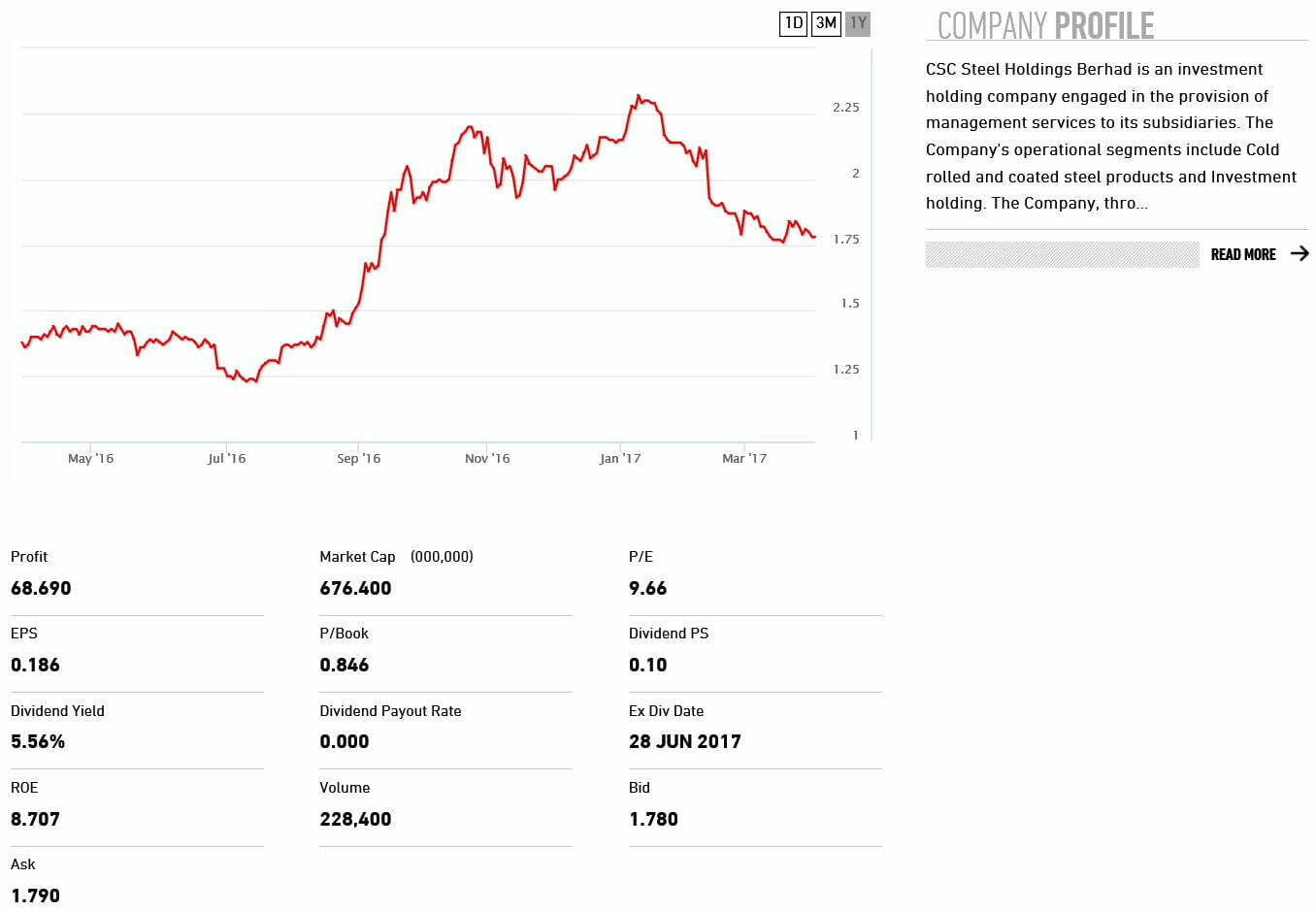Click the Dividend Yield 5.56% figure
This screenshot has width=1316, height=912.
tap(38, 741)
